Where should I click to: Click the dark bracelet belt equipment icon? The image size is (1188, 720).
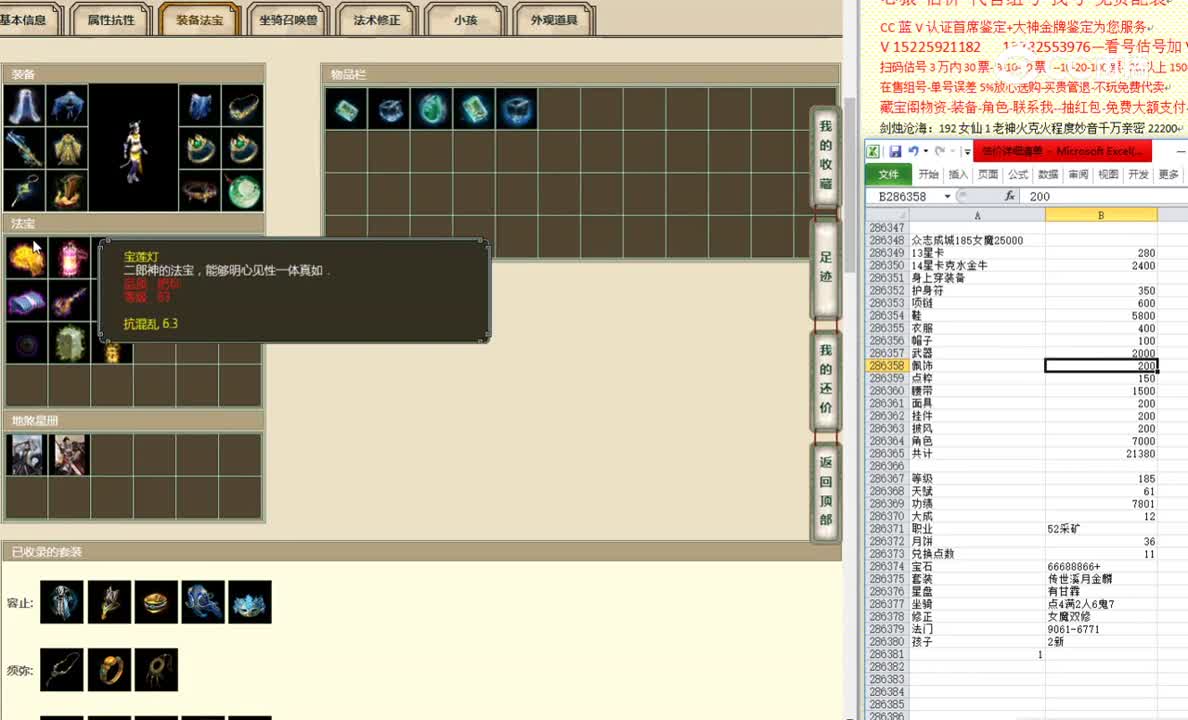point(199,190)
